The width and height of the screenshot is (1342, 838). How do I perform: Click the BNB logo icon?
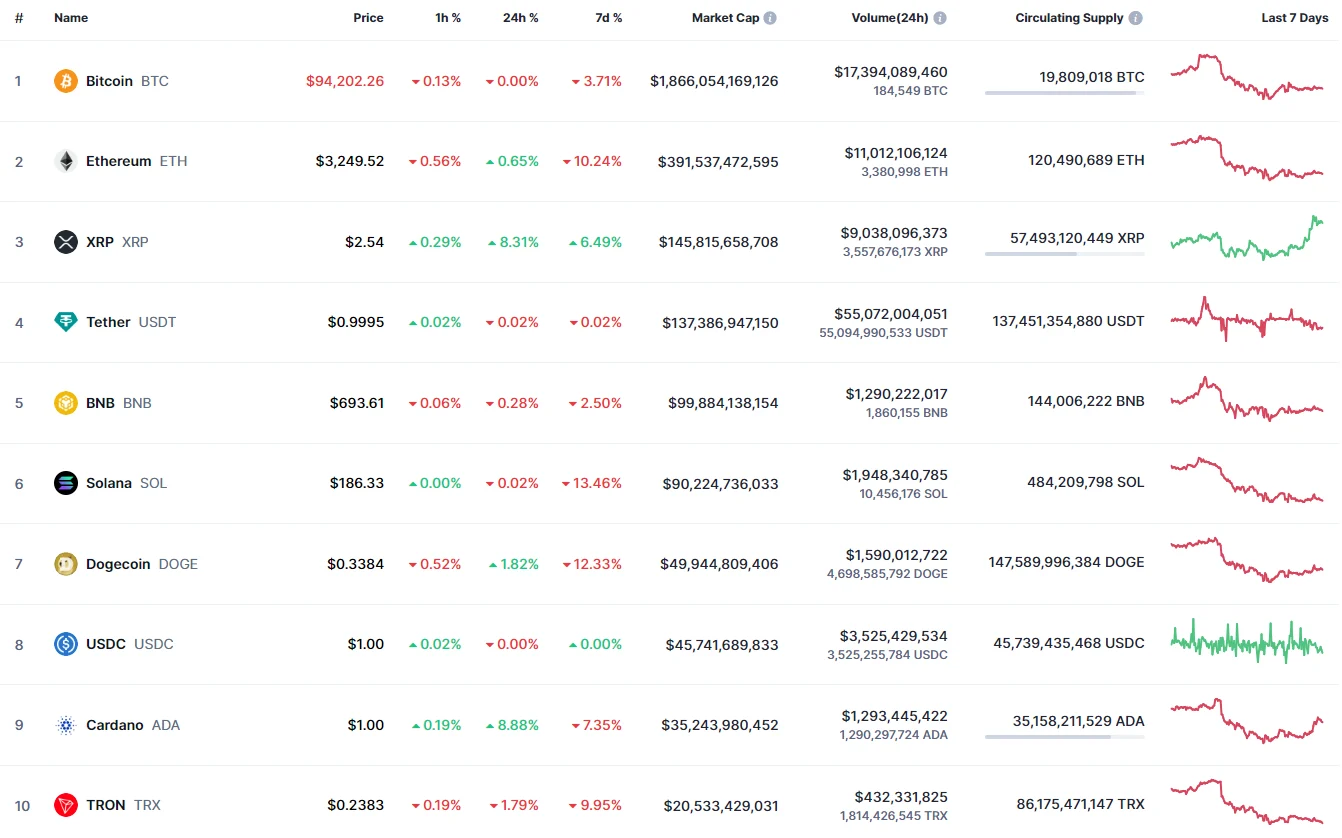(66, 403)
